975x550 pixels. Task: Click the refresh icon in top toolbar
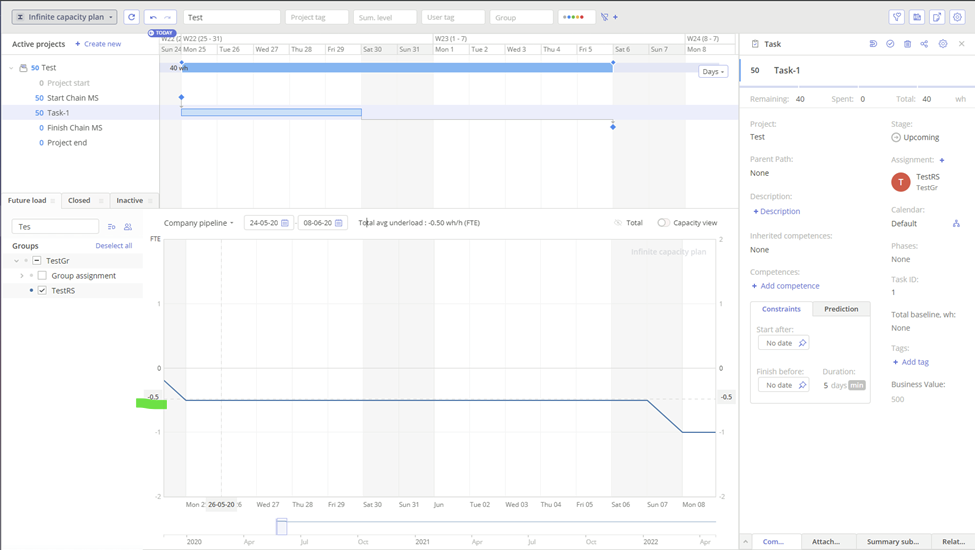(x=131, y=17)
